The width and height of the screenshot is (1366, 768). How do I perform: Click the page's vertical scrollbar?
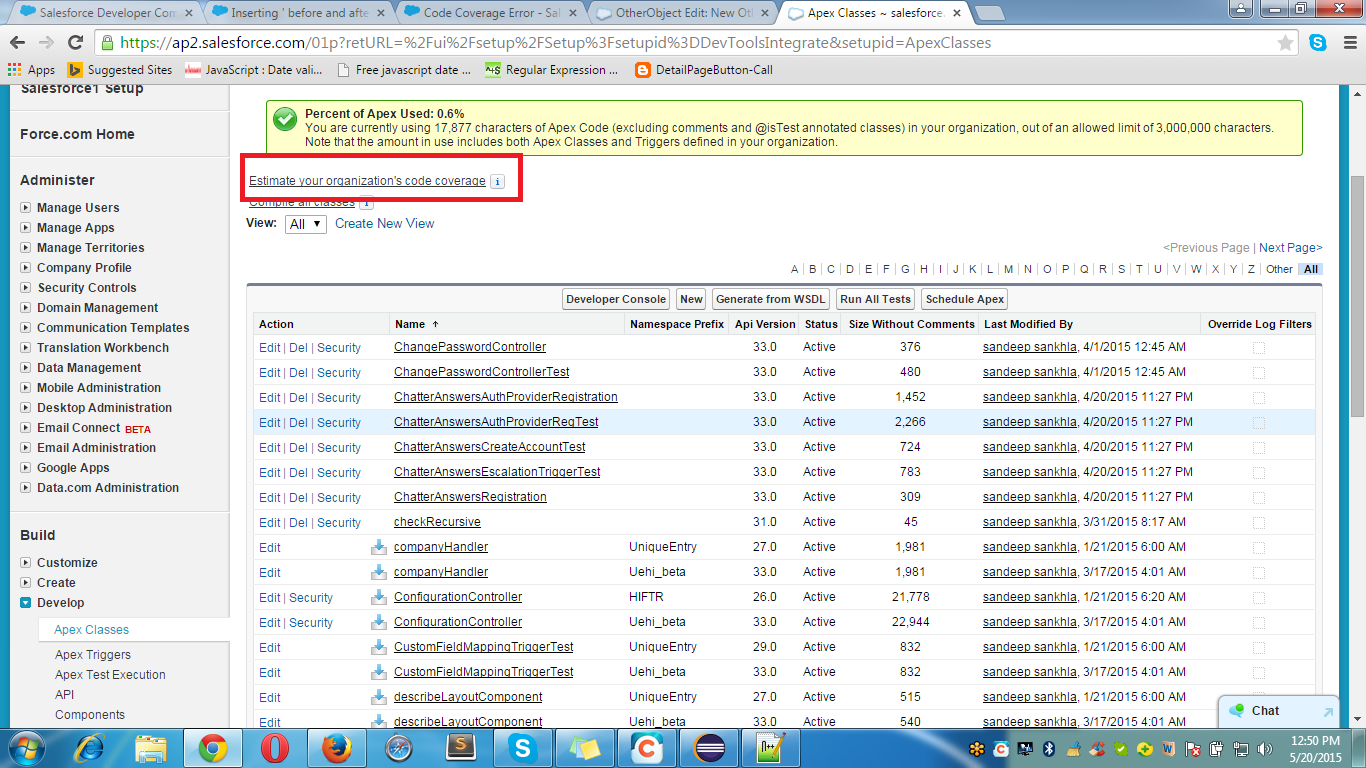[1357, 296]
